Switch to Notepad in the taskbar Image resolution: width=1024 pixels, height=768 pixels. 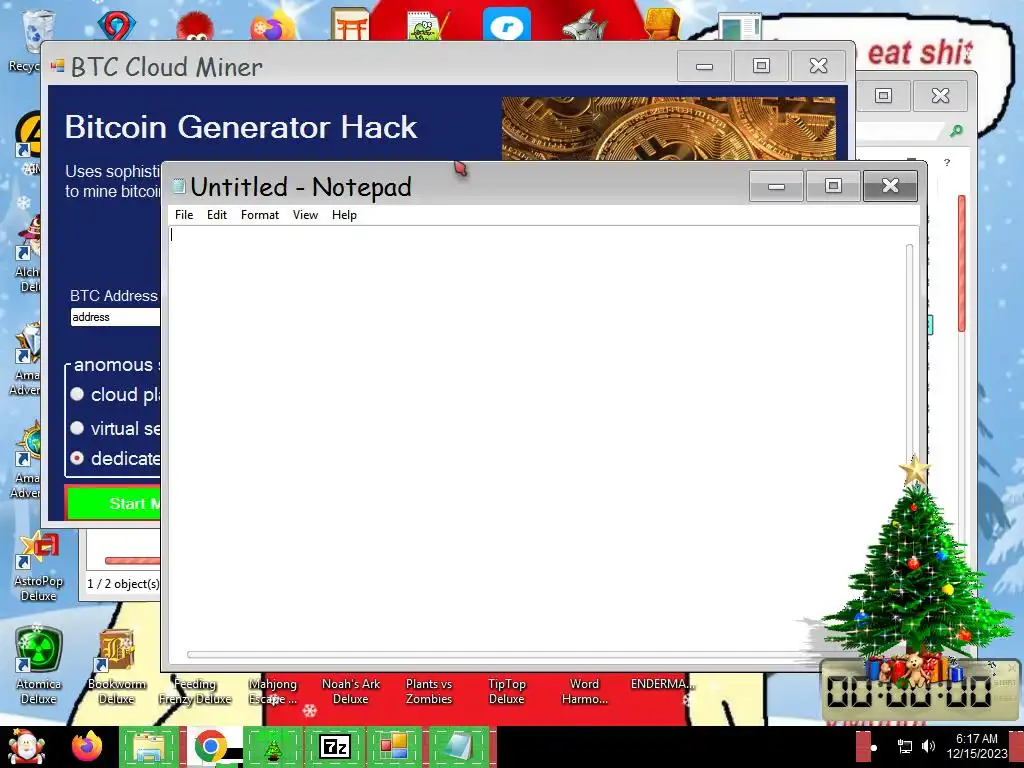(x=457, y=747)
